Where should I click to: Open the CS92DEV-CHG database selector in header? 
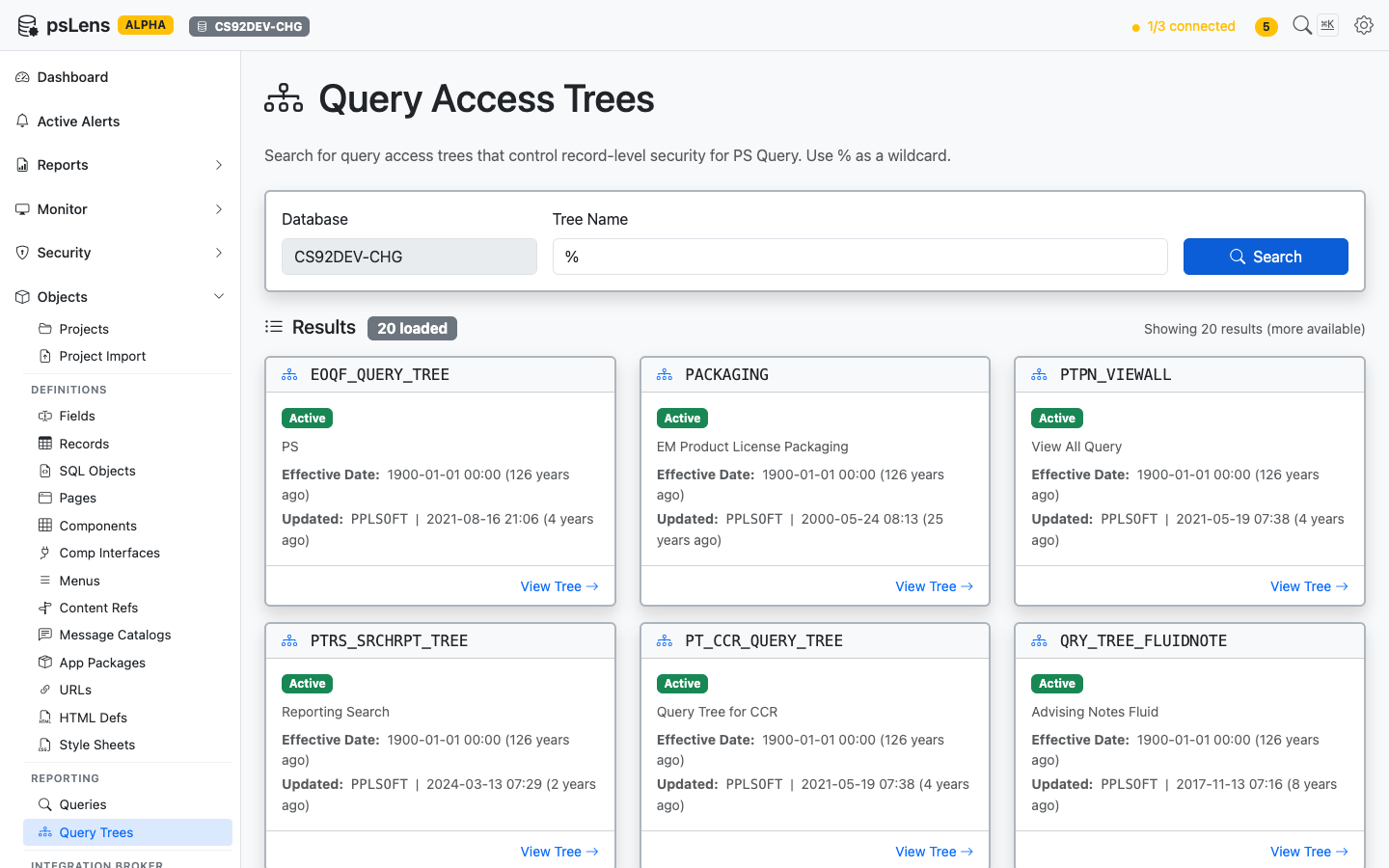click(249, 26)
